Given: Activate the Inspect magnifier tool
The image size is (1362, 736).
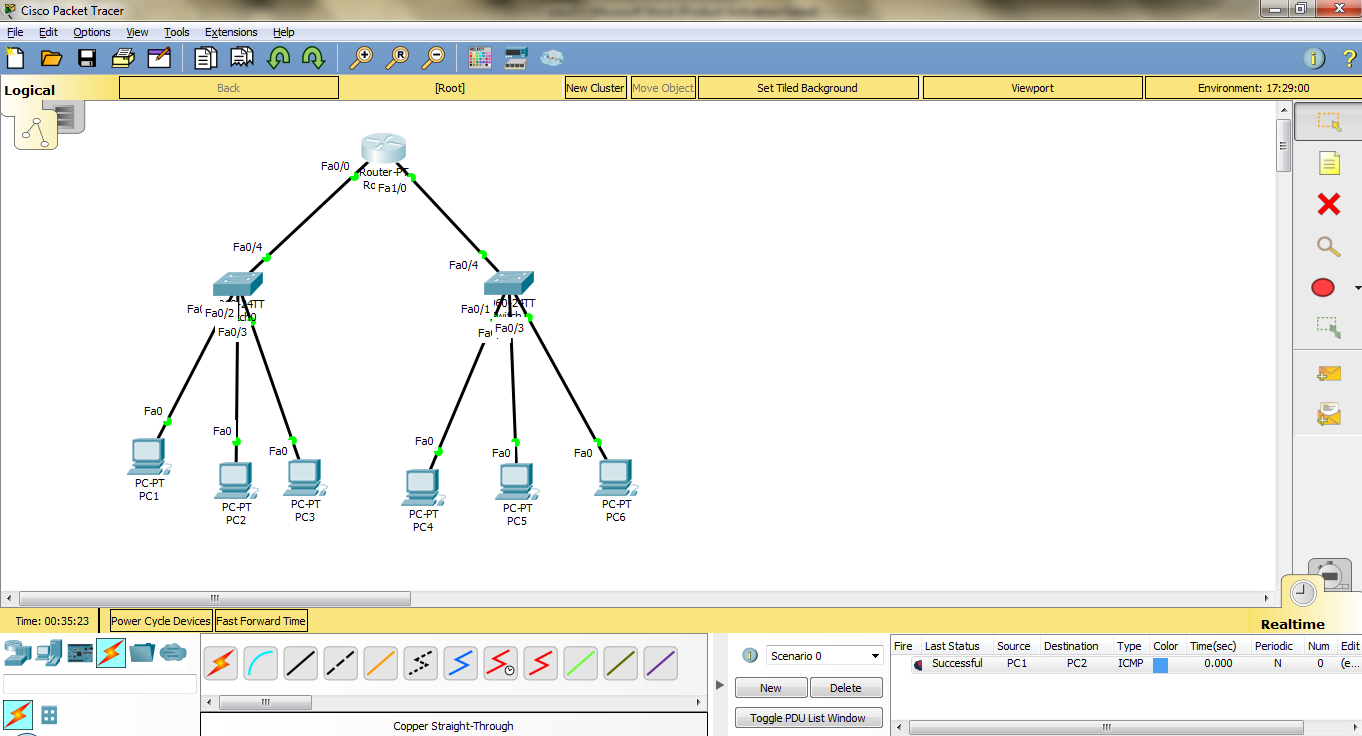Looking at the screenshot, I should pyautogui.click(x=1328, y=246).
